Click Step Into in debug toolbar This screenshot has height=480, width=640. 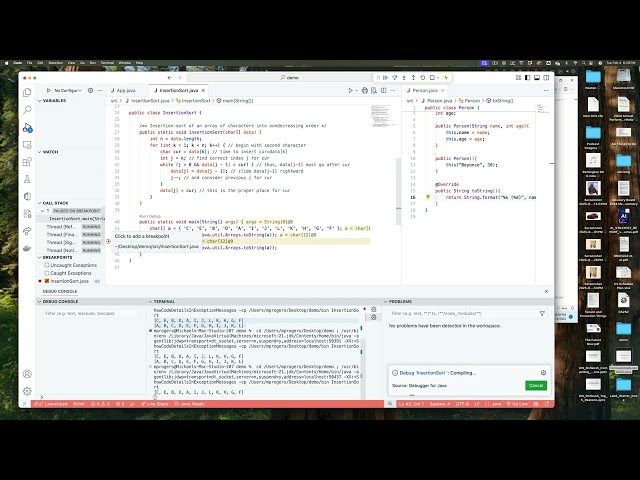coord(404,78)
